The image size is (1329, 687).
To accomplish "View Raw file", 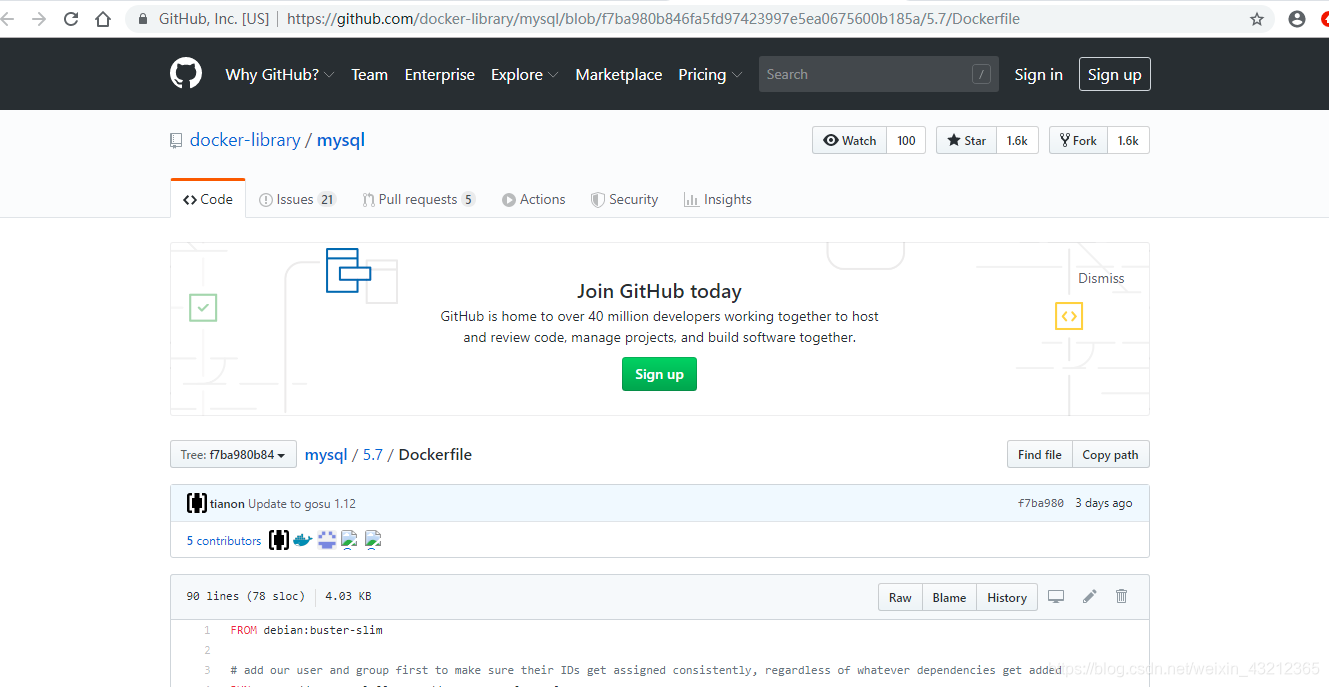I will click(900, 597).
